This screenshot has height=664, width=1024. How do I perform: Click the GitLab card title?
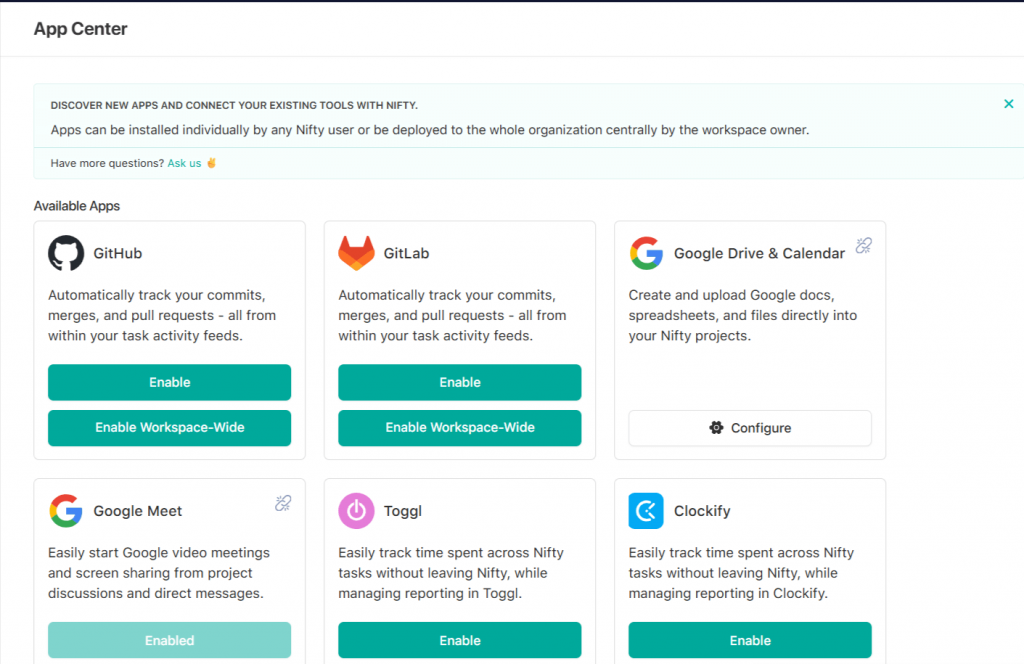(406, 253)
